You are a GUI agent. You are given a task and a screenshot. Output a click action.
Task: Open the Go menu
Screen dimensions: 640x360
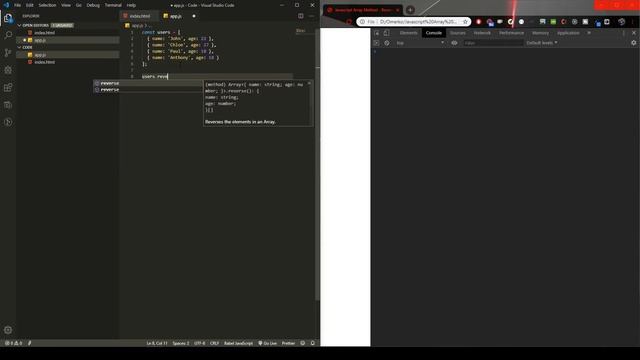point(79,5)
